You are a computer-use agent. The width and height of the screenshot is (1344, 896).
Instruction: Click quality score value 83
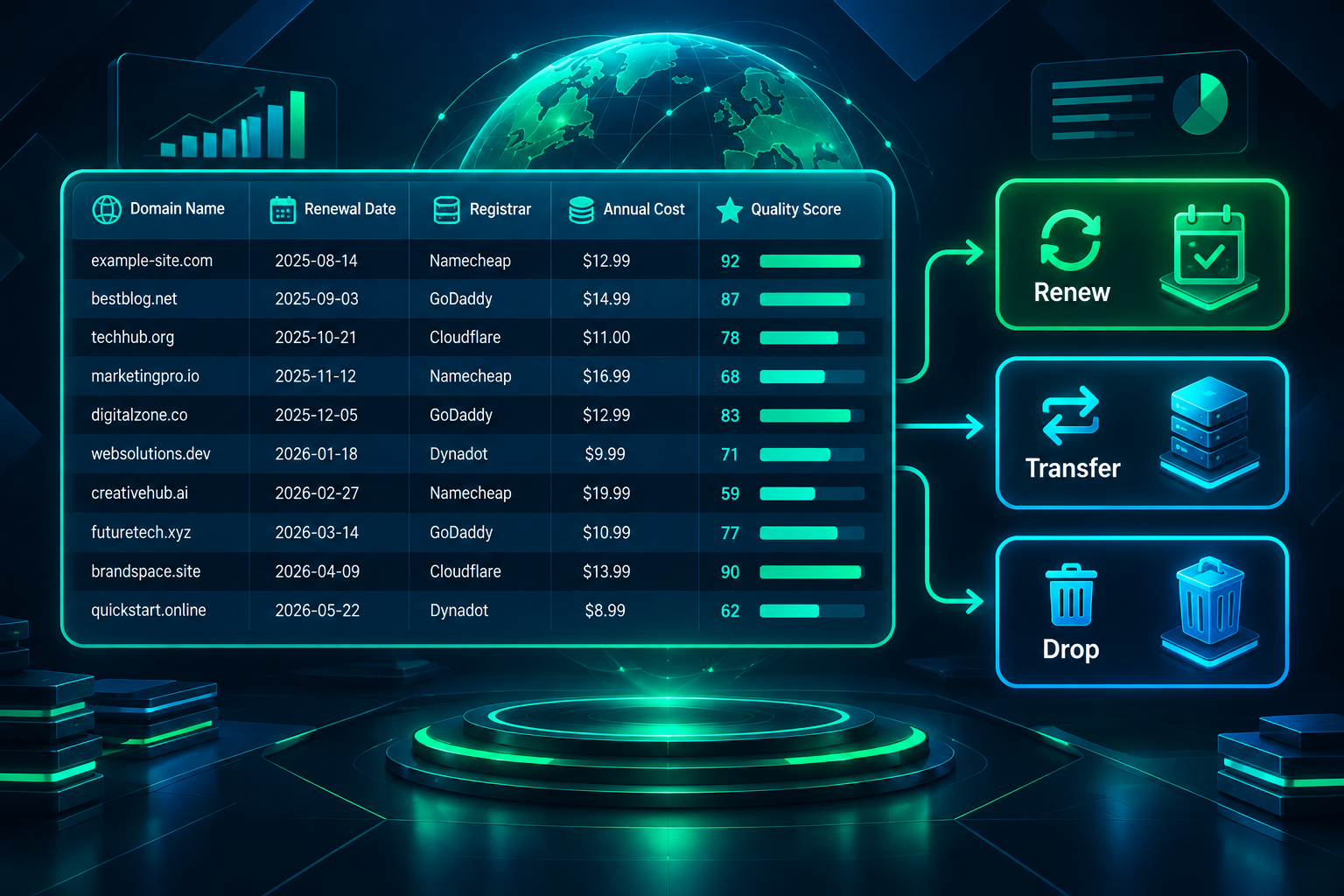[x=730, y=416]
